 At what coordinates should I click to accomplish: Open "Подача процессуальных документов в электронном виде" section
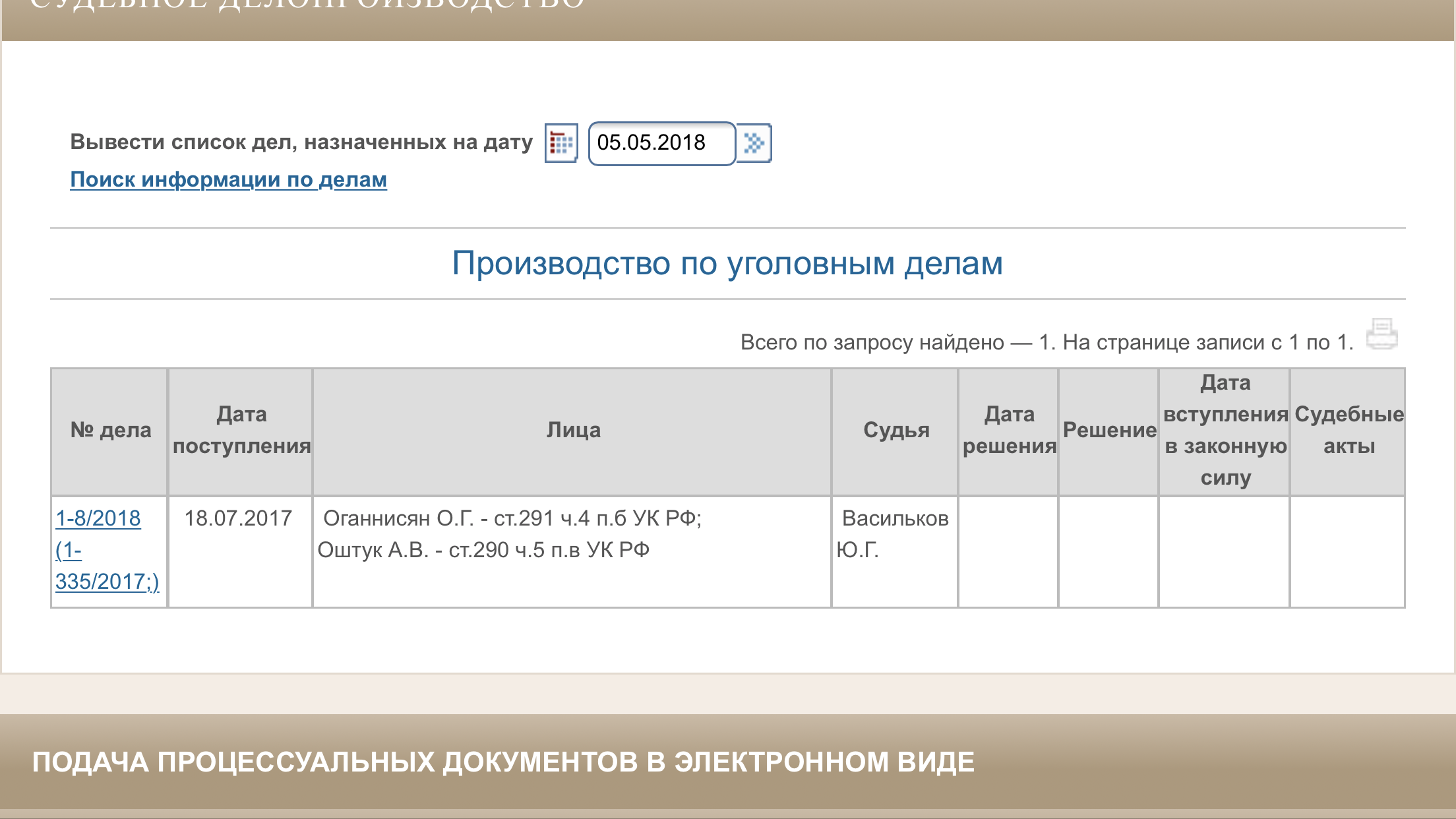tap(503, 762)
